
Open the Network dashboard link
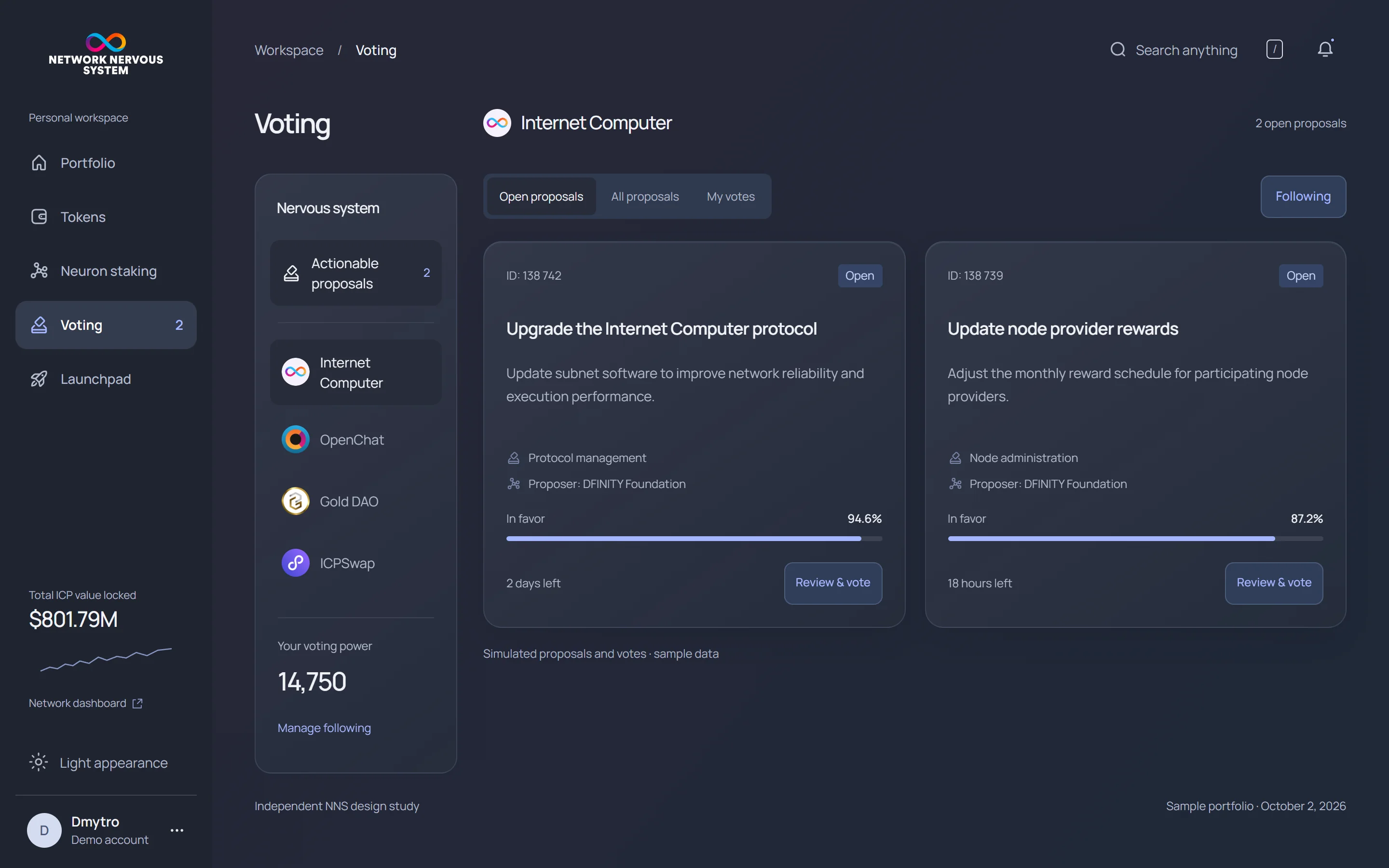point(85,703)
